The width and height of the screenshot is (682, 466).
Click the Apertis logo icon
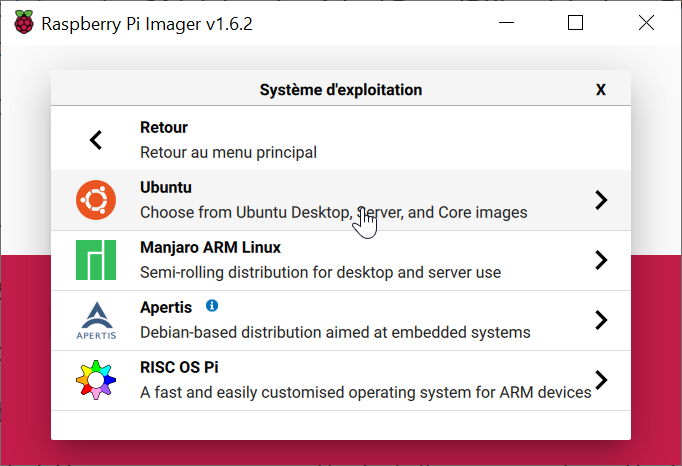[96, 321]
